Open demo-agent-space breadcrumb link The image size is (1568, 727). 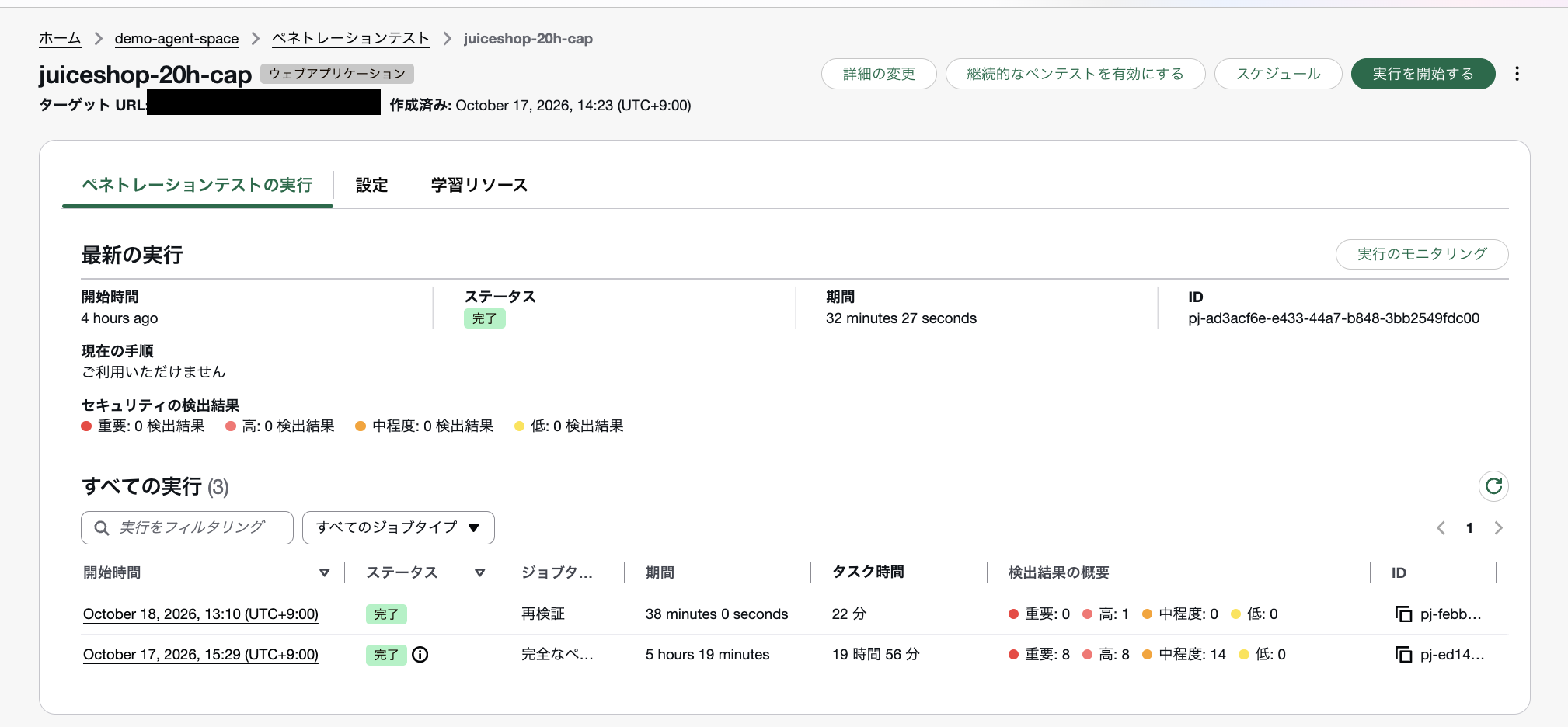[x=176, y=39]
